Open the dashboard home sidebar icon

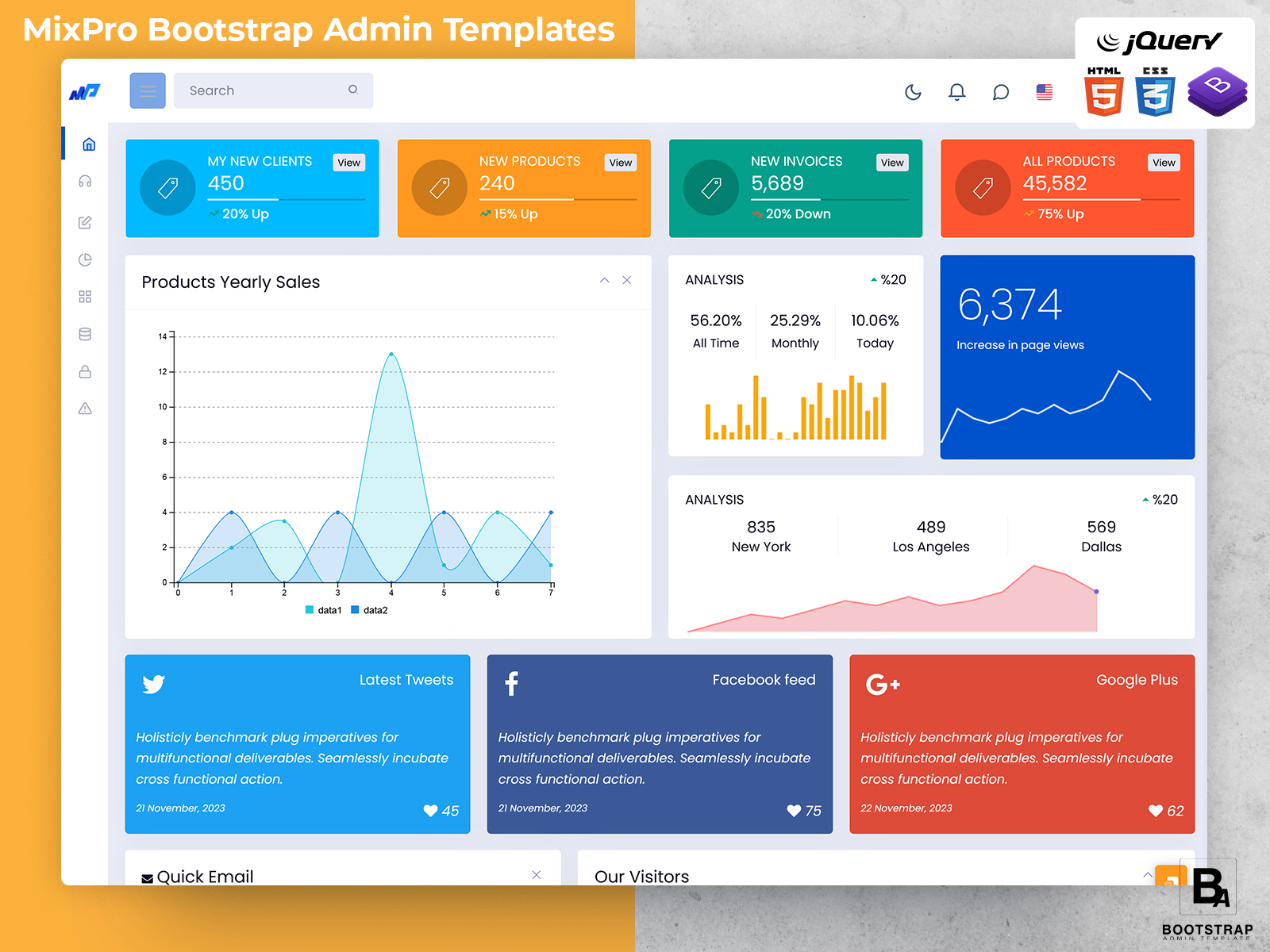coord(89,144)
